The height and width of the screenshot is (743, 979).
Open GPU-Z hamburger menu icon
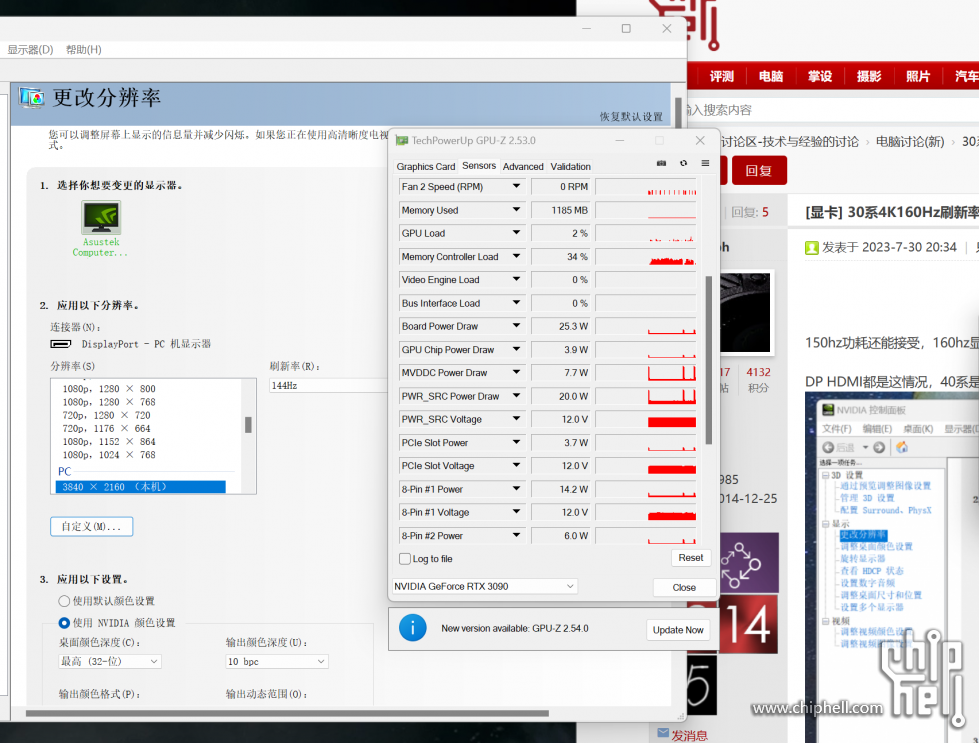705,164
